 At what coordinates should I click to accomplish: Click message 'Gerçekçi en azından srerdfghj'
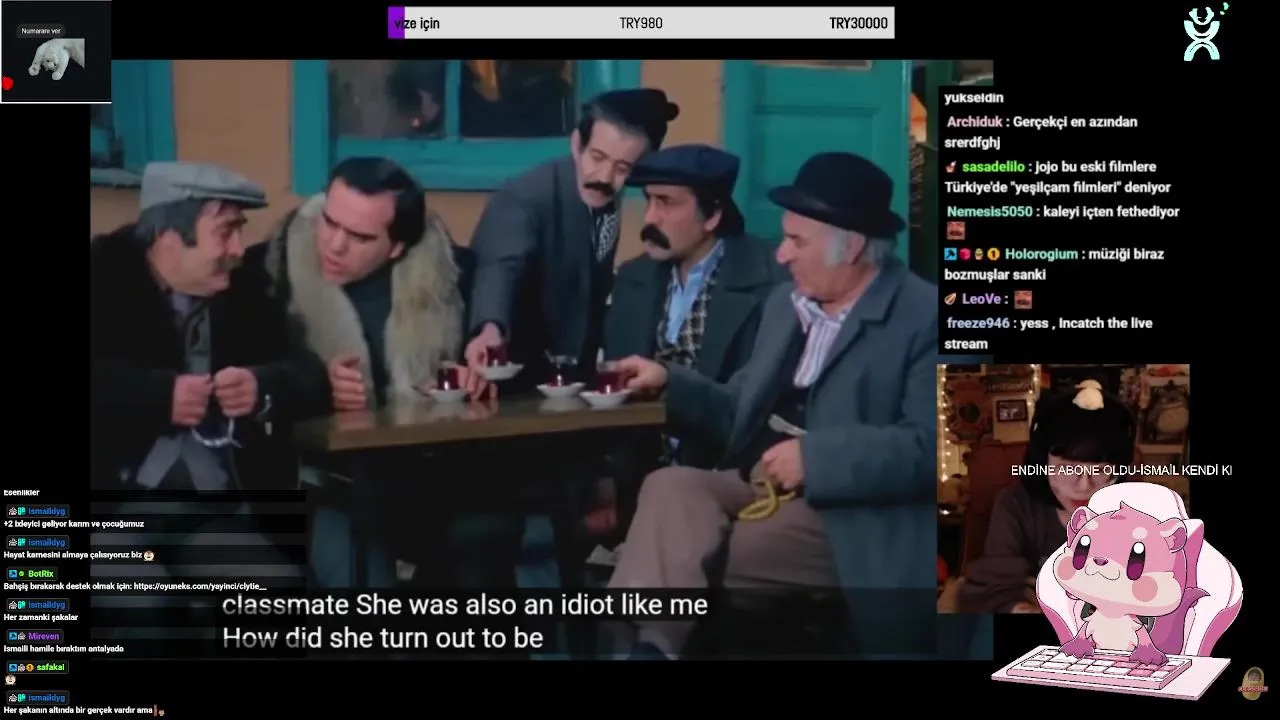pyautogui.click(x=1042, y=132)
